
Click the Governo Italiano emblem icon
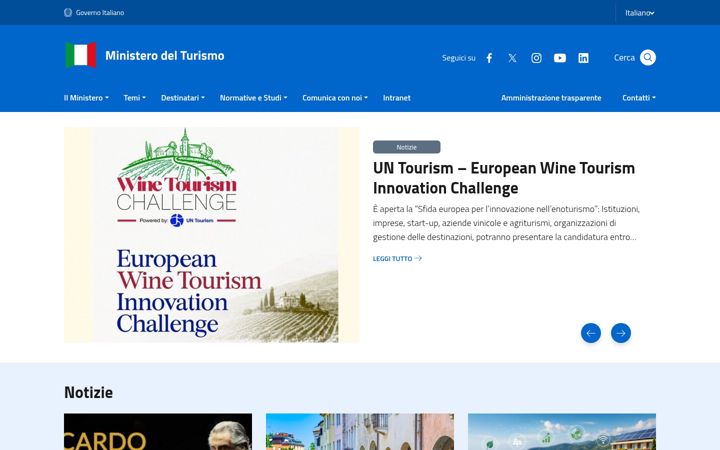point(68,12)
